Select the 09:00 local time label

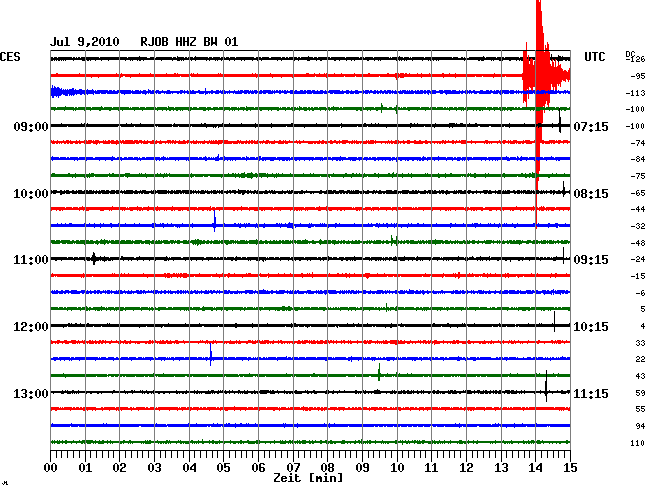point(31,126)
